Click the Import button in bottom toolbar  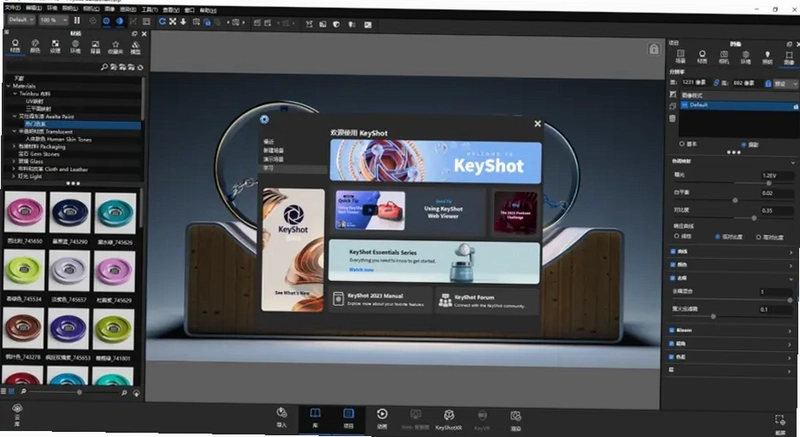coord(282,418)
